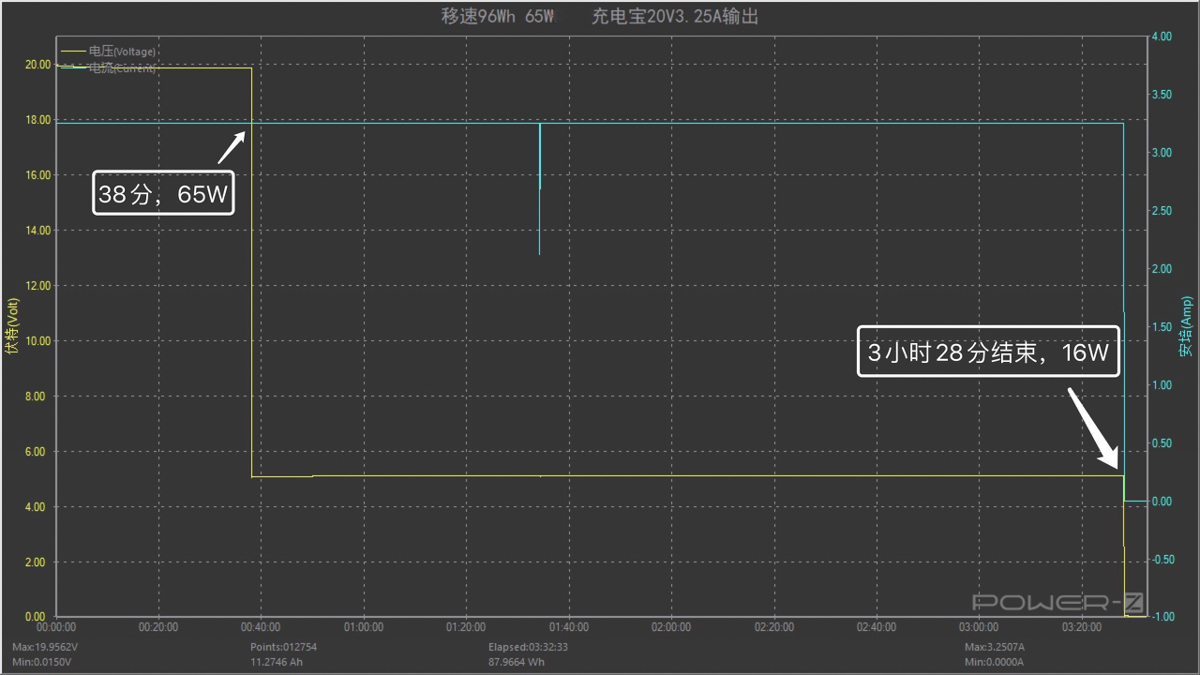The height and width of the screenshot is (675, 1200).
Task: Click the 伏特(Volt) left axis title
Action: click(12, 327)
